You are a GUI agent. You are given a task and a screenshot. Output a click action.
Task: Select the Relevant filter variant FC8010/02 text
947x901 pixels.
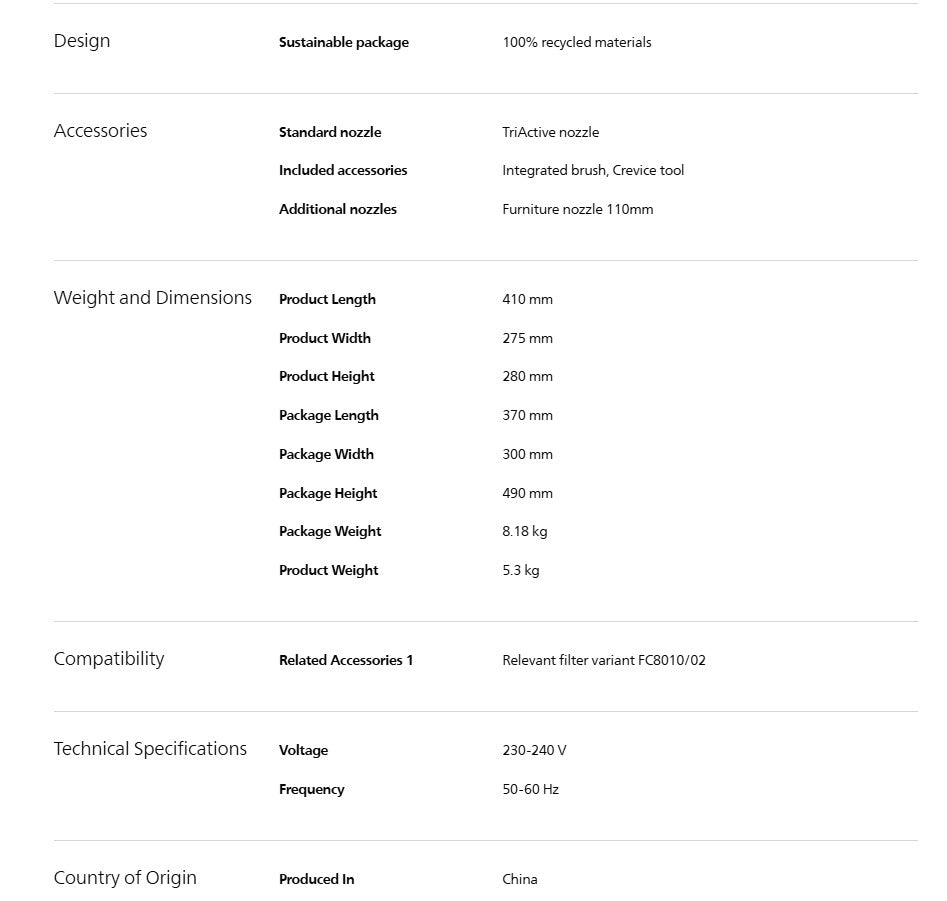click(604, 660)
